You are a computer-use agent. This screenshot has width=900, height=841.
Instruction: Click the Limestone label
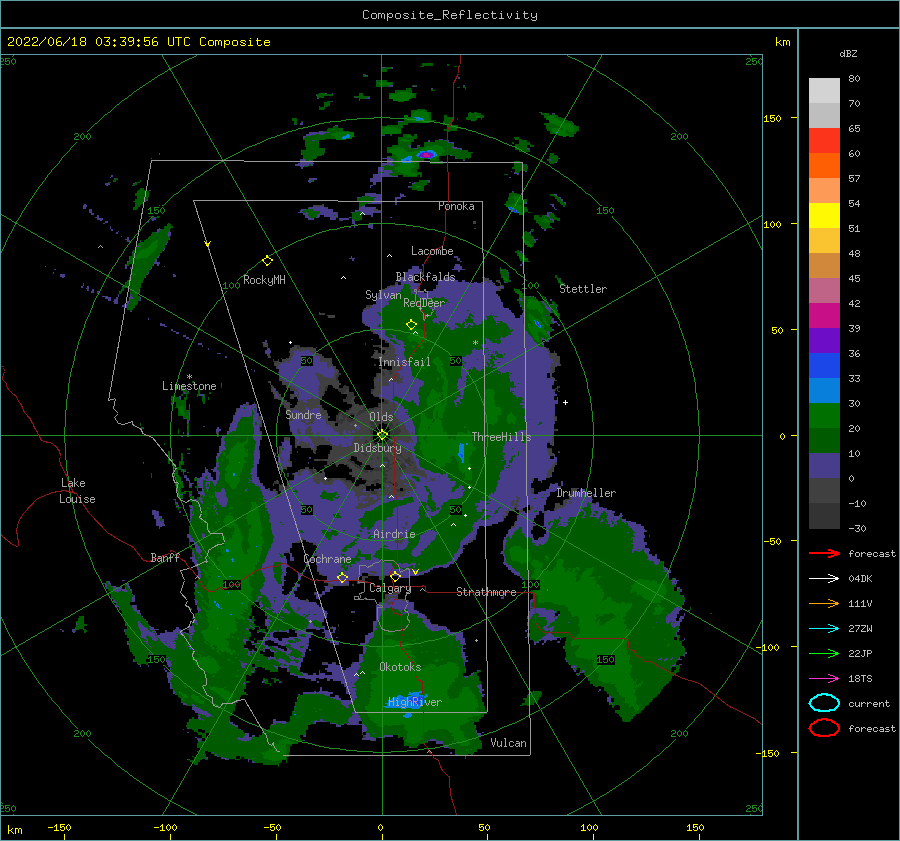[189, 386]
